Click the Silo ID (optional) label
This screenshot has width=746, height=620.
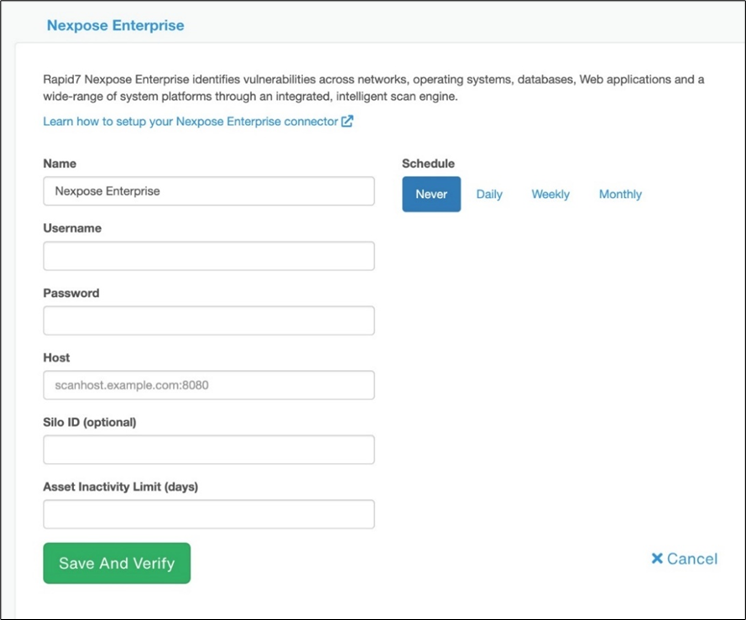pos(90,423)
